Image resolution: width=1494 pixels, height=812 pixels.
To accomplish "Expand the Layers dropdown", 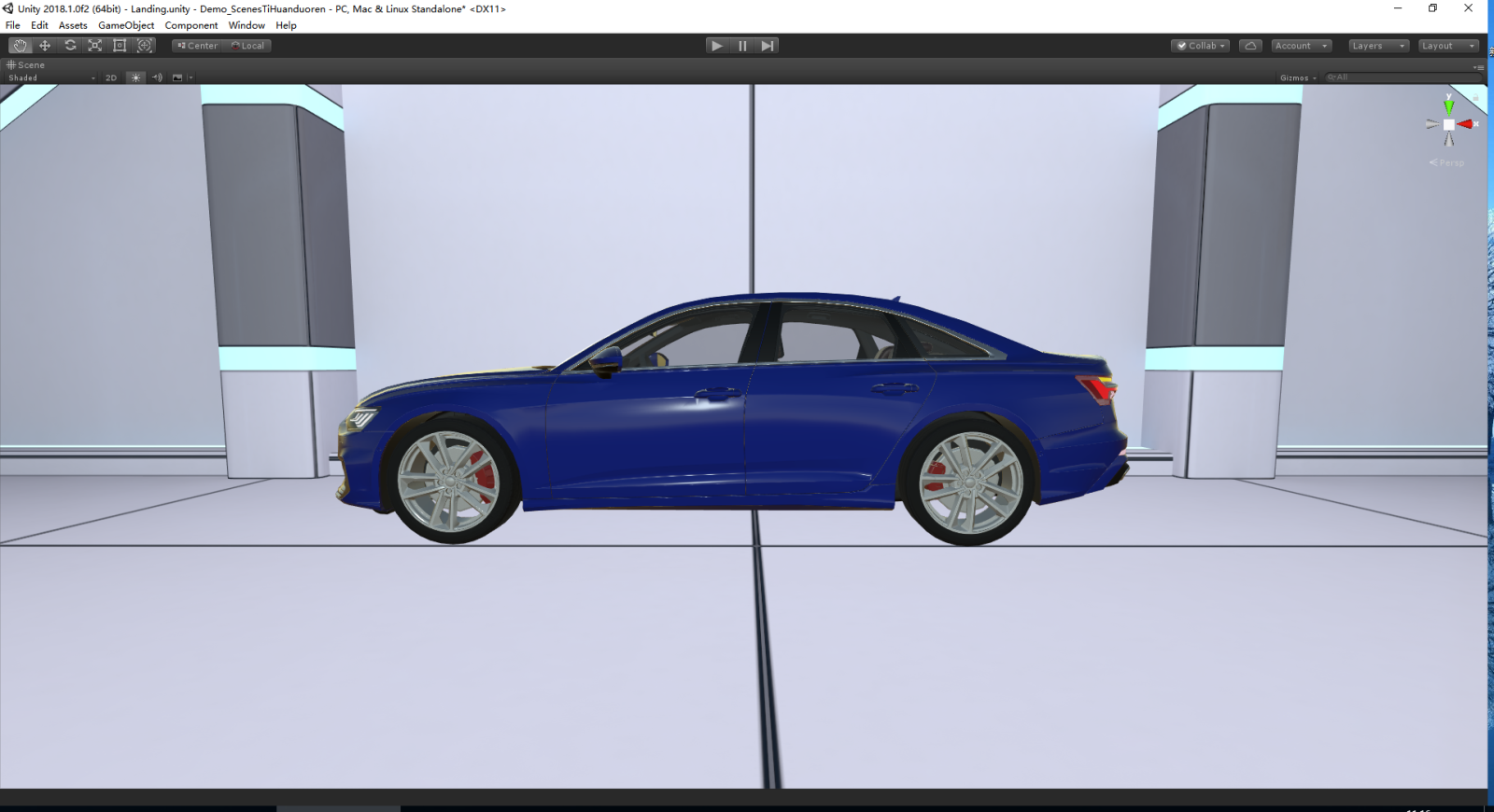I will click(x=1377, y=46).
